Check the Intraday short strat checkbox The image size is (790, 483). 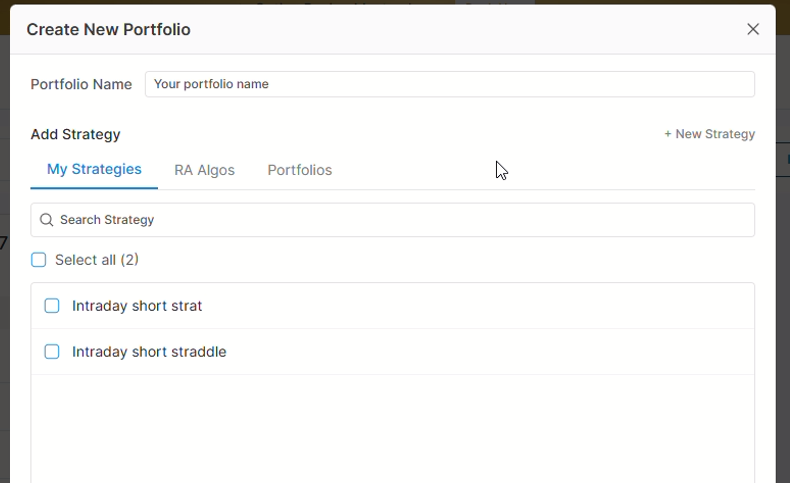click(52, 306)
